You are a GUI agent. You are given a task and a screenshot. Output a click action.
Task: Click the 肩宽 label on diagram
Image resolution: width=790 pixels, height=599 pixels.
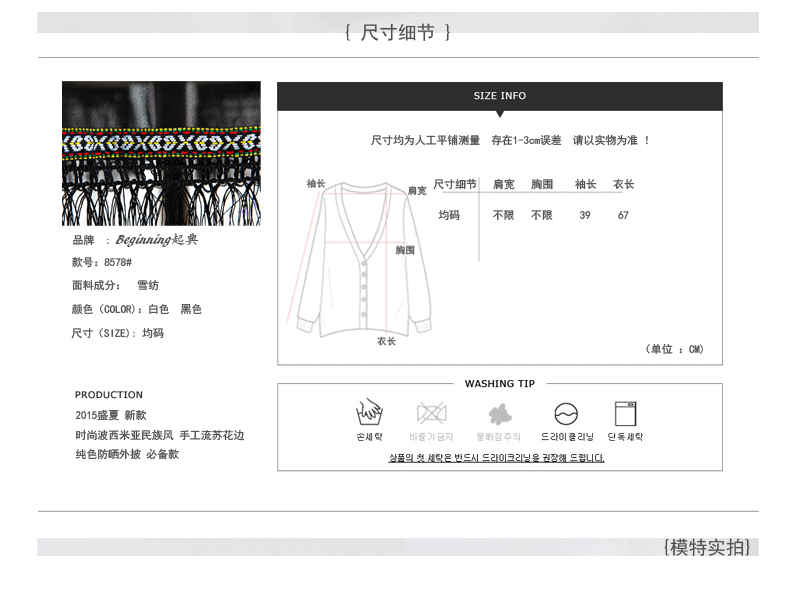coord(417,190)
